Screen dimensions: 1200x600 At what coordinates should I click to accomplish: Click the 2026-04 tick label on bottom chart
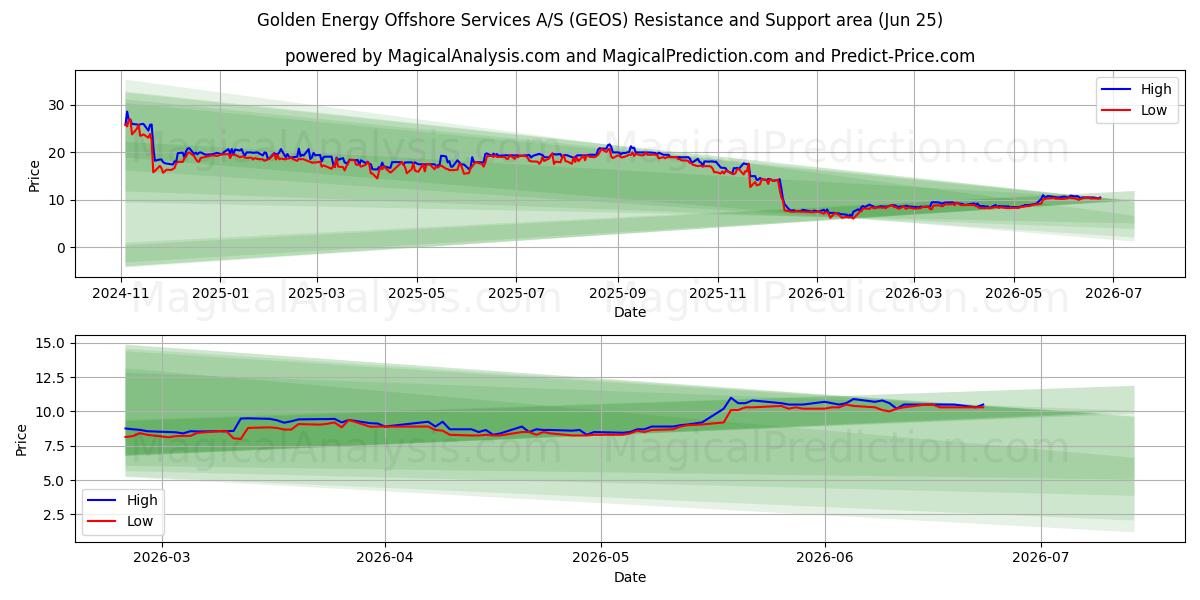[384, 559]
